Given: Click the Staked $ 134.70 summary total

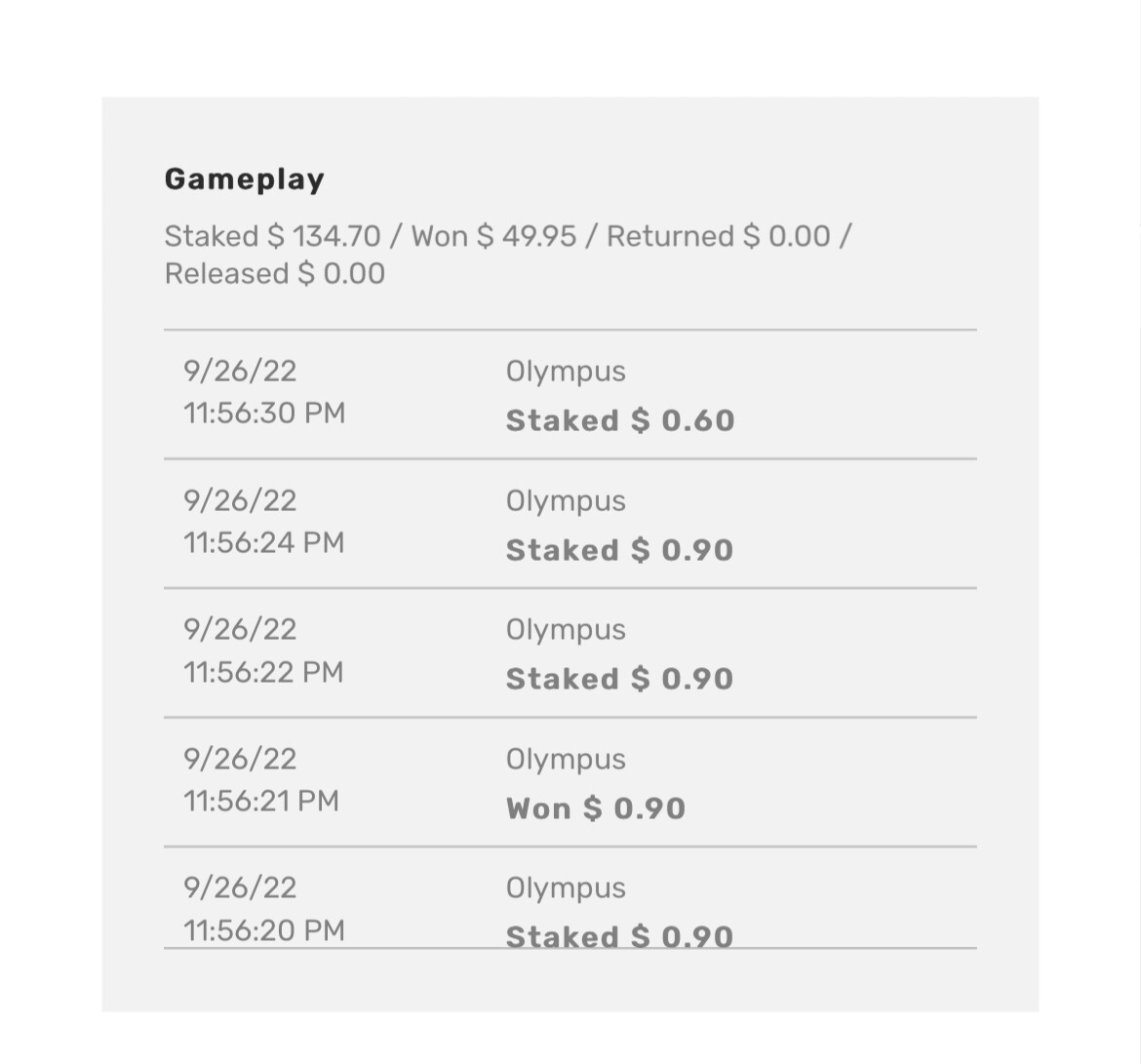Looking at the screenshot, I should pyautogui.click(x=272, y=236).
